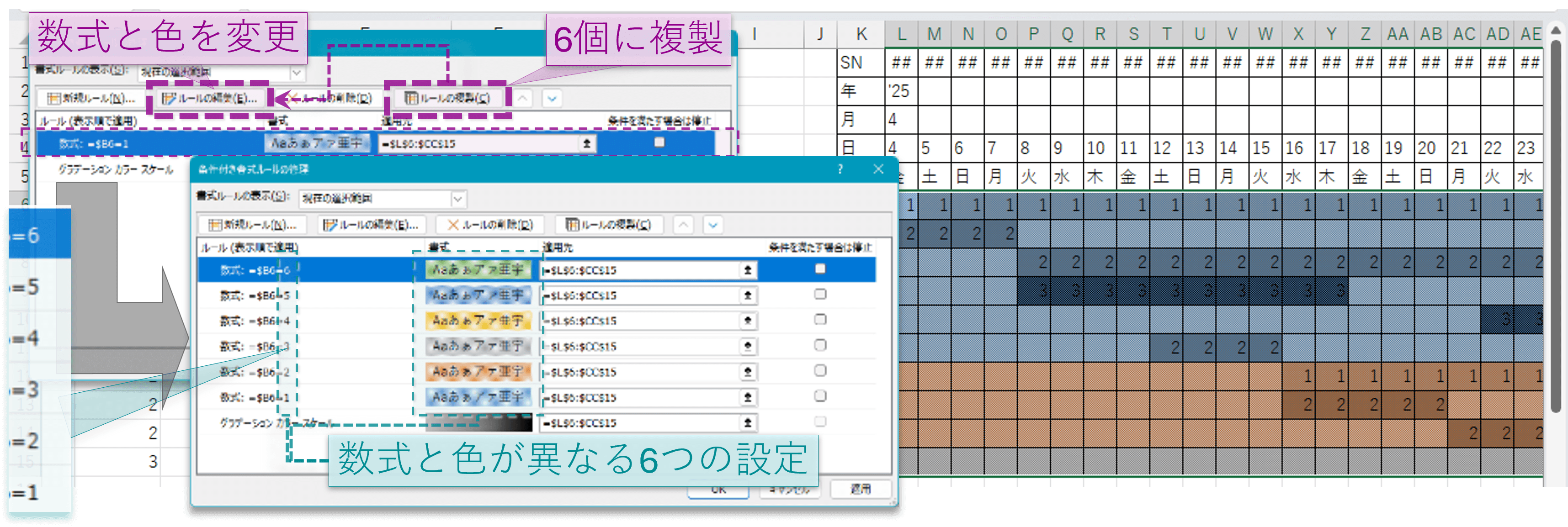Click the move-rule-down chevron

(711, 225)
